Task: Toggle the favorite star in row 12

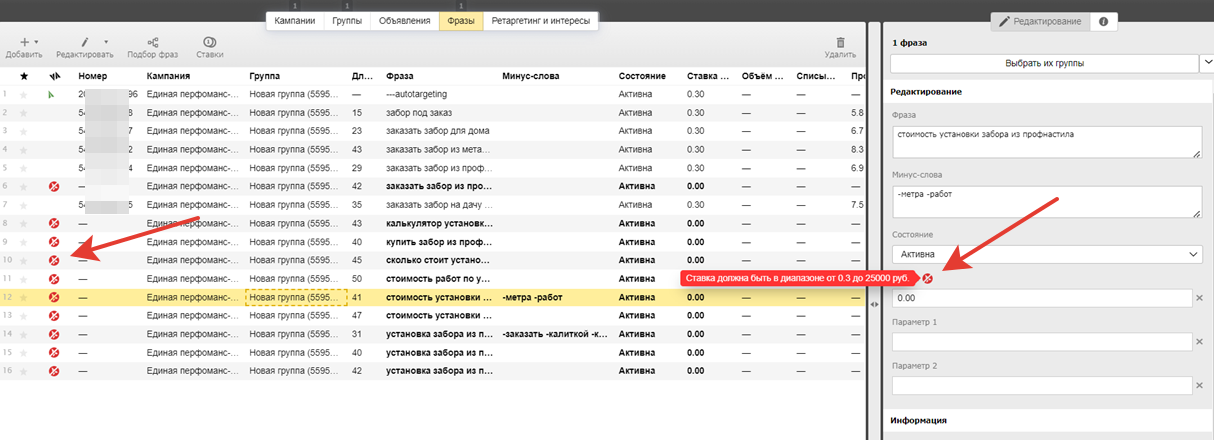Action: (24, 297)
